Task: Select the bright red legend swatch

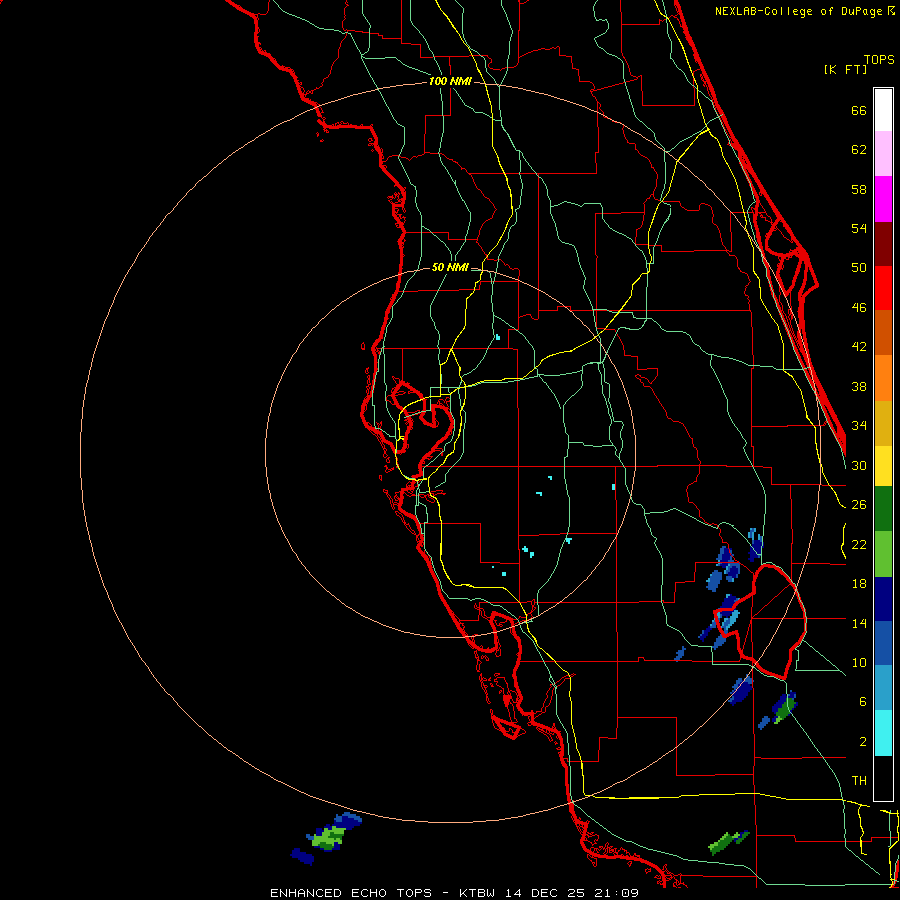Action: pyautogui.click(x=883, y=288)
